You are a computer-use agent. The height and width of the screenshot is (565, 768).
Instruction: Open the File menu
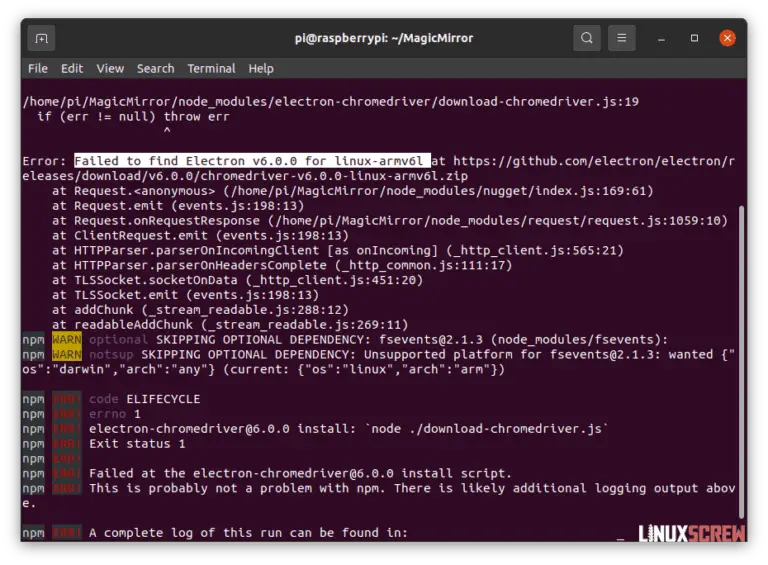[x=38, y=68]
